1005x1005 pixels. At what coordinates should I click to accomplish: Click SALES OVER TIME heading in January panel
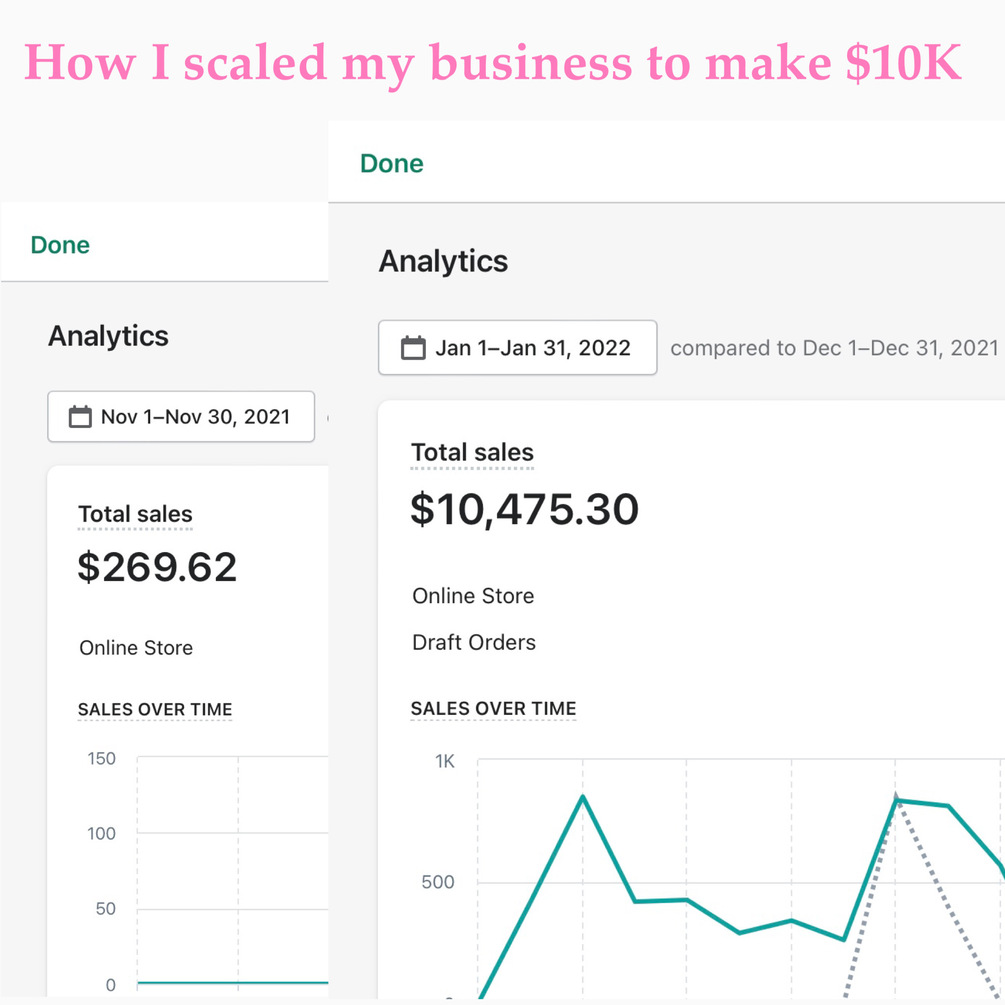(494, 708)
